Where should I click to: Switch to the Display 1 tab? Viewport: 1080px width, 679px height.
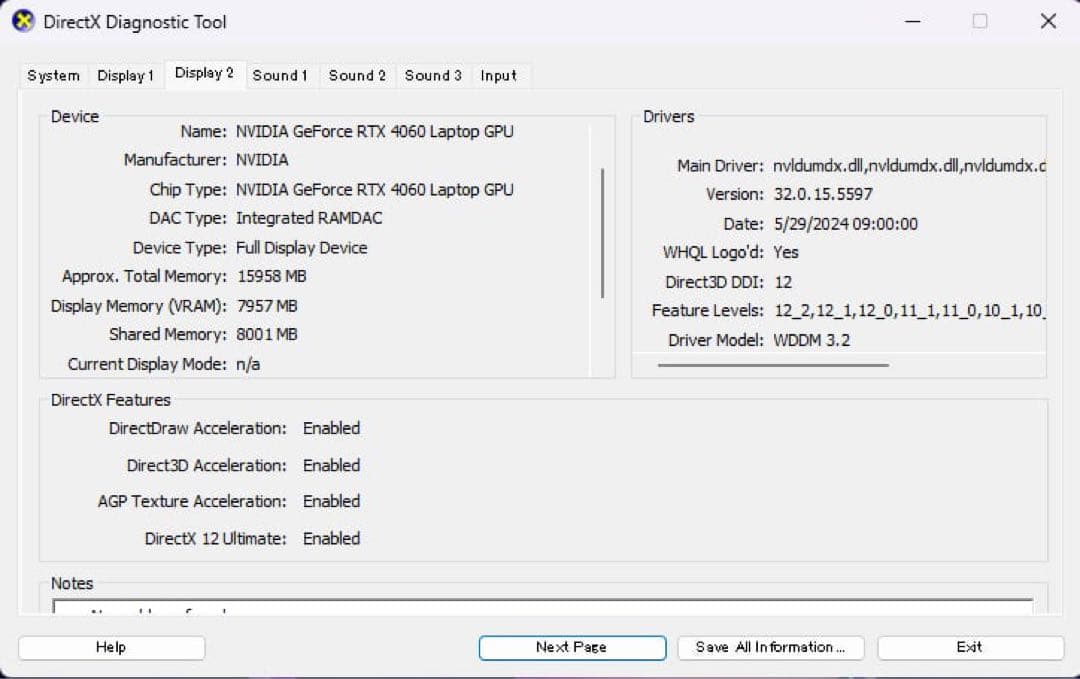click(125, 75)
